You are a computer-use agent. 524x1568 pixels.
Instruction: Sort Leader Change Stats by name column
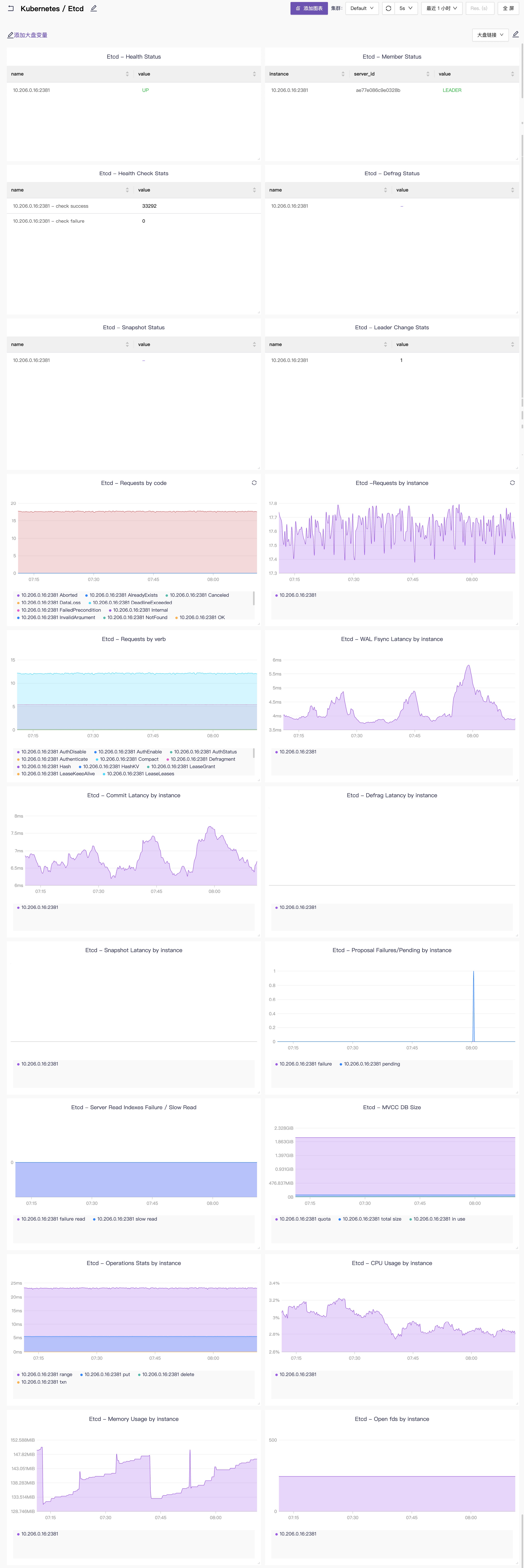(385, 345)
